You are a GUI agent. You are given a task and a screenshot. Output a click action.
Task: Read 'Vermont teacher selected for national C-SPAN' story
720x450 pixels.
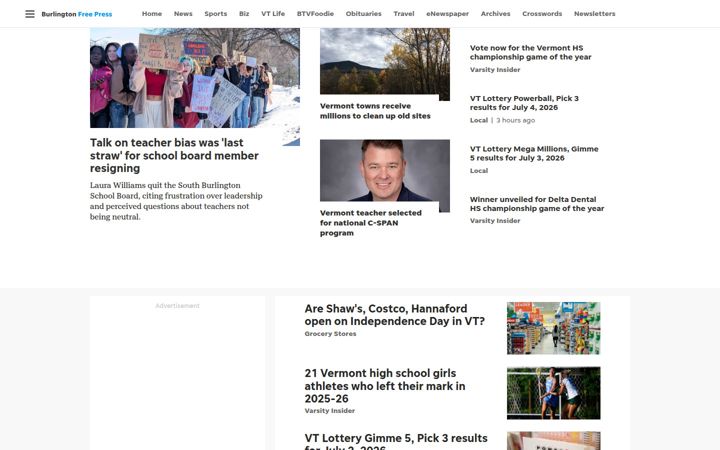(371, 223)
